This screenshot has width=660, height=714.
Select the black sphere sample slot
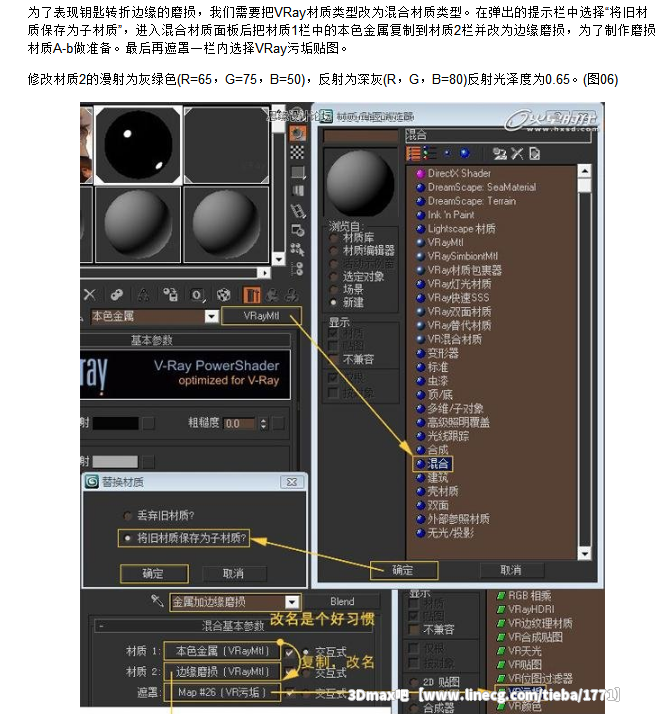[x=138, y=144]
